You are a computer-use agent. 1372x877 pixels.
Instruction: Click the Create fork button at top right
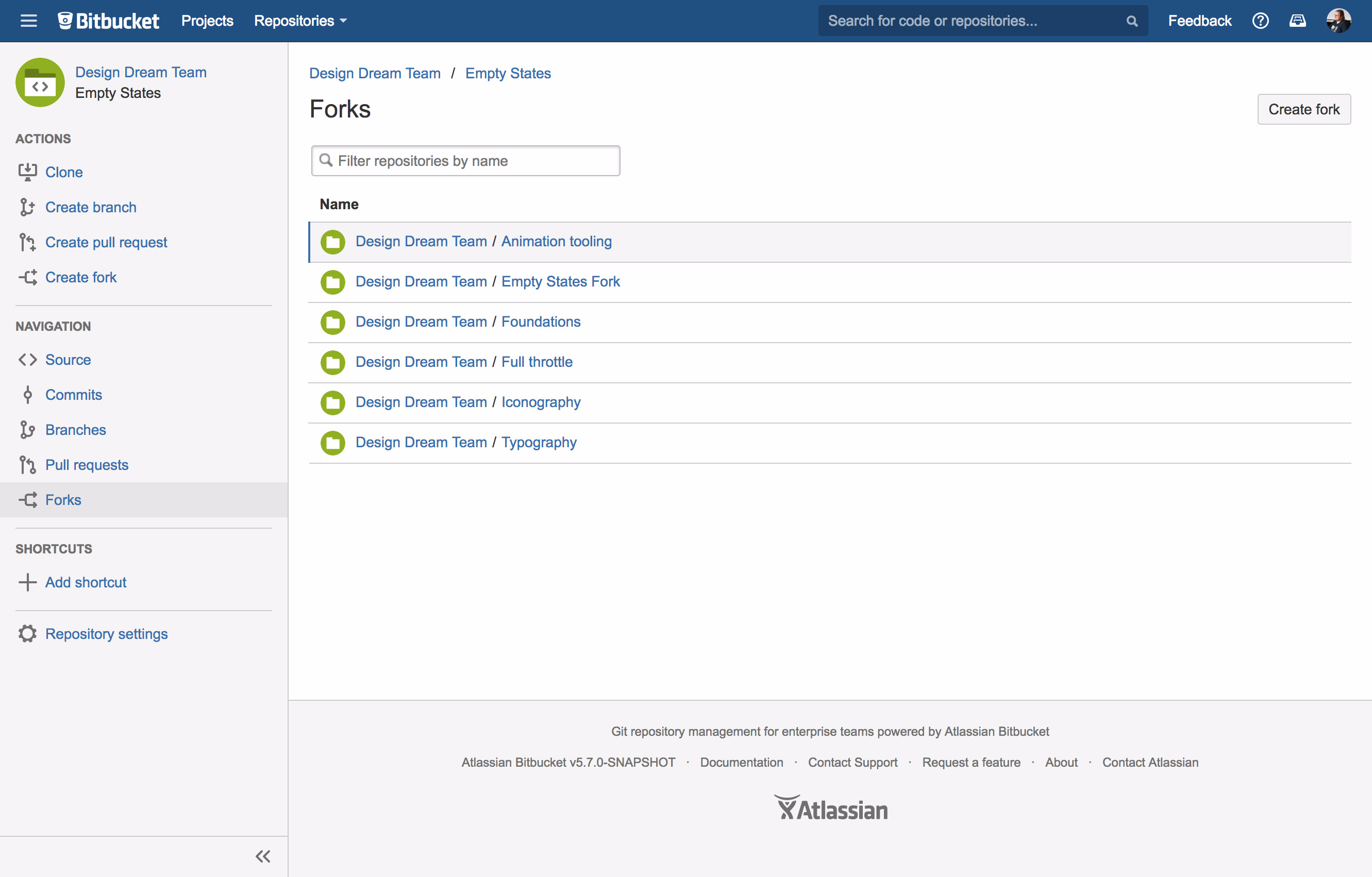tap(1303, 109)
